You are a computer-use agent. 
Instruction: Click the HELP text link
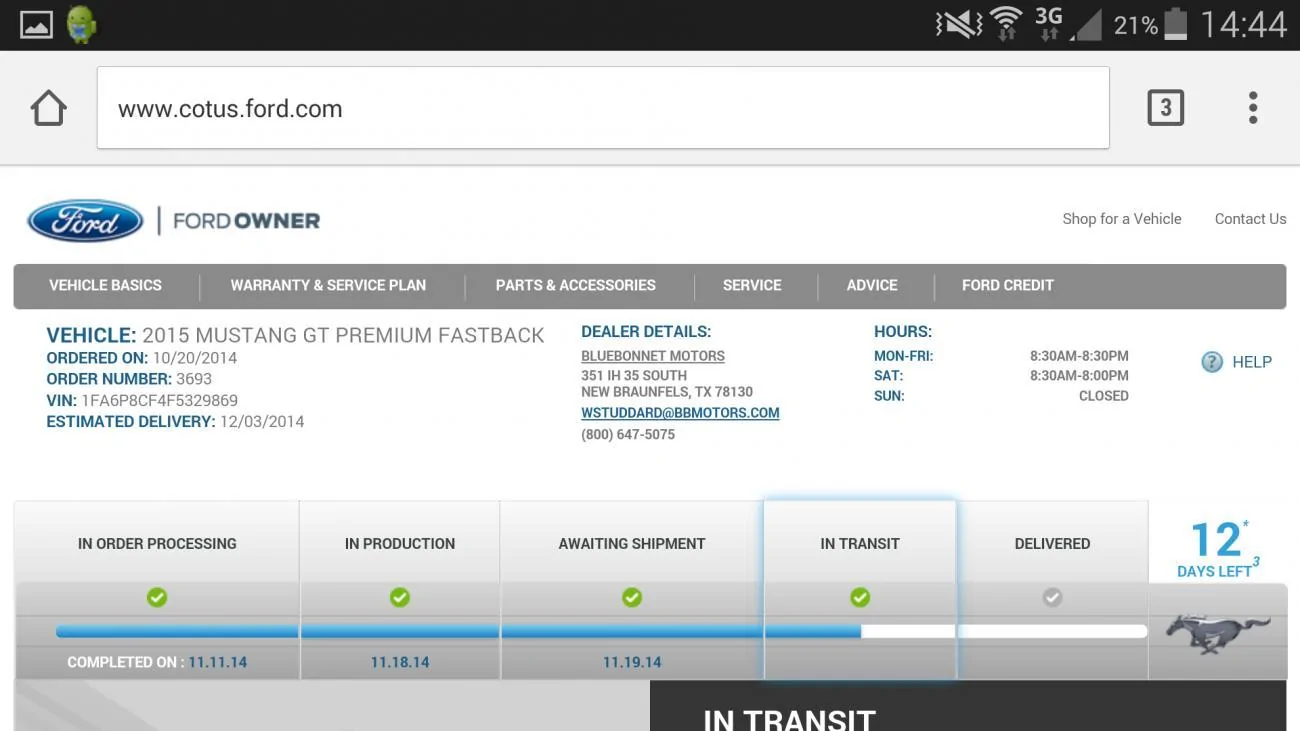pyautogui.click(x=1252, y=362)
